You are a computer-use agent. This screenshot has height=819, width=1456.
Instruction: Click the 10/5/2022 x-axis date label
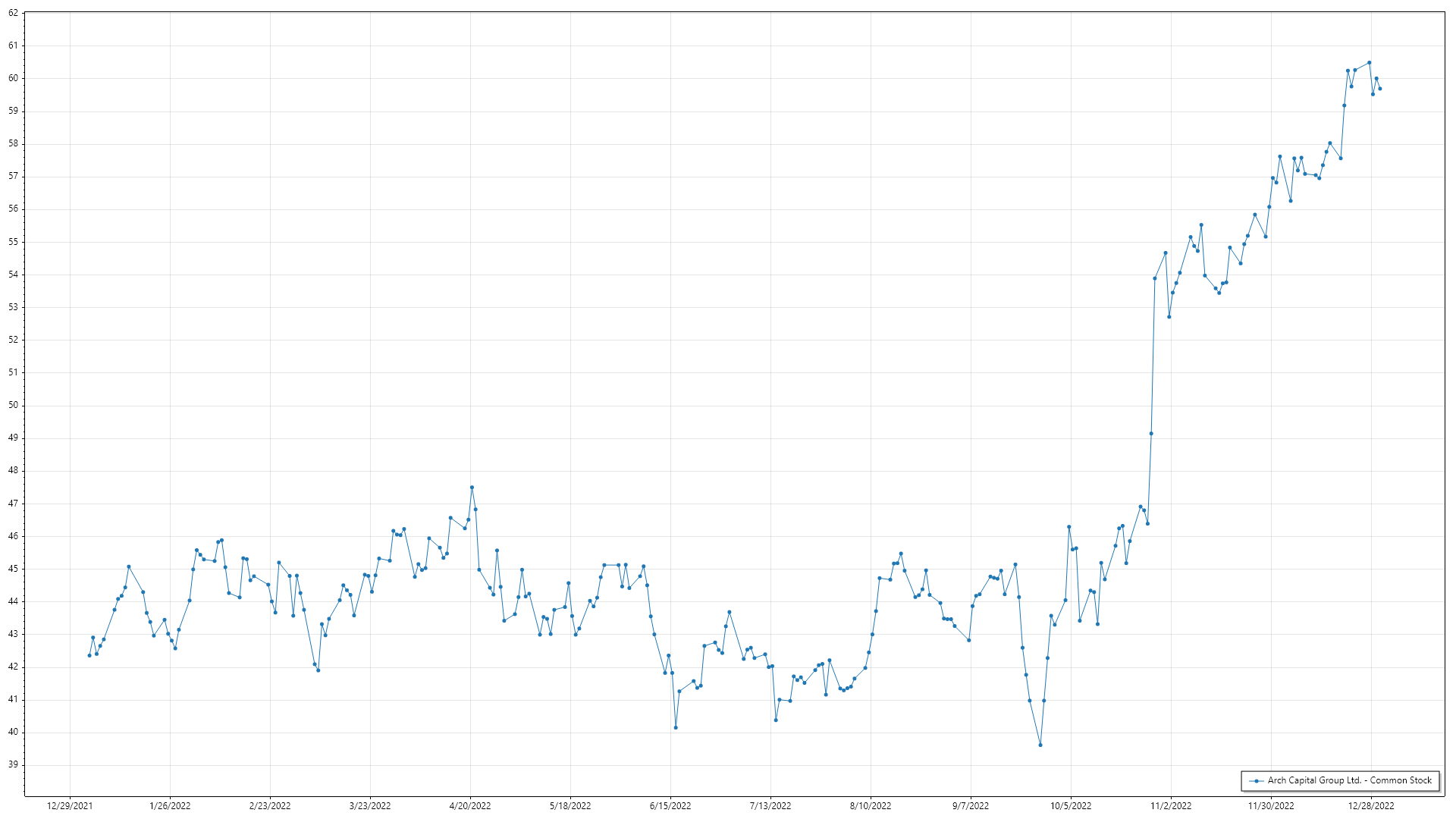(x=1071, y=806)
